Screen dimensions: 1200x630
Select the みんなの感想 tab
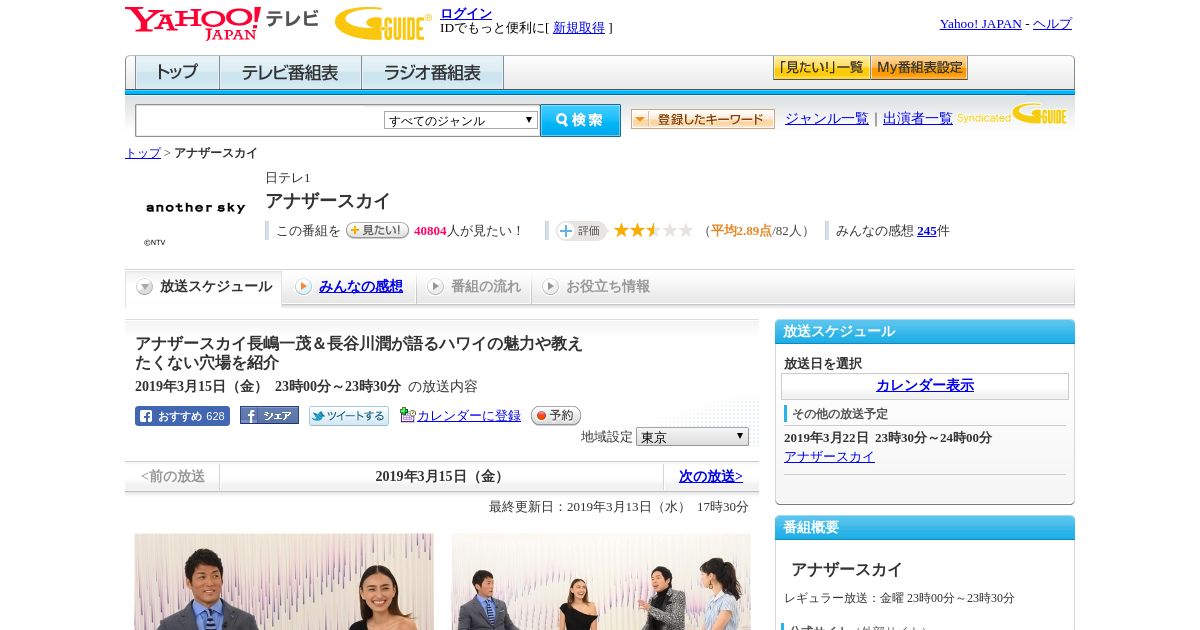[x=349, y=287]
